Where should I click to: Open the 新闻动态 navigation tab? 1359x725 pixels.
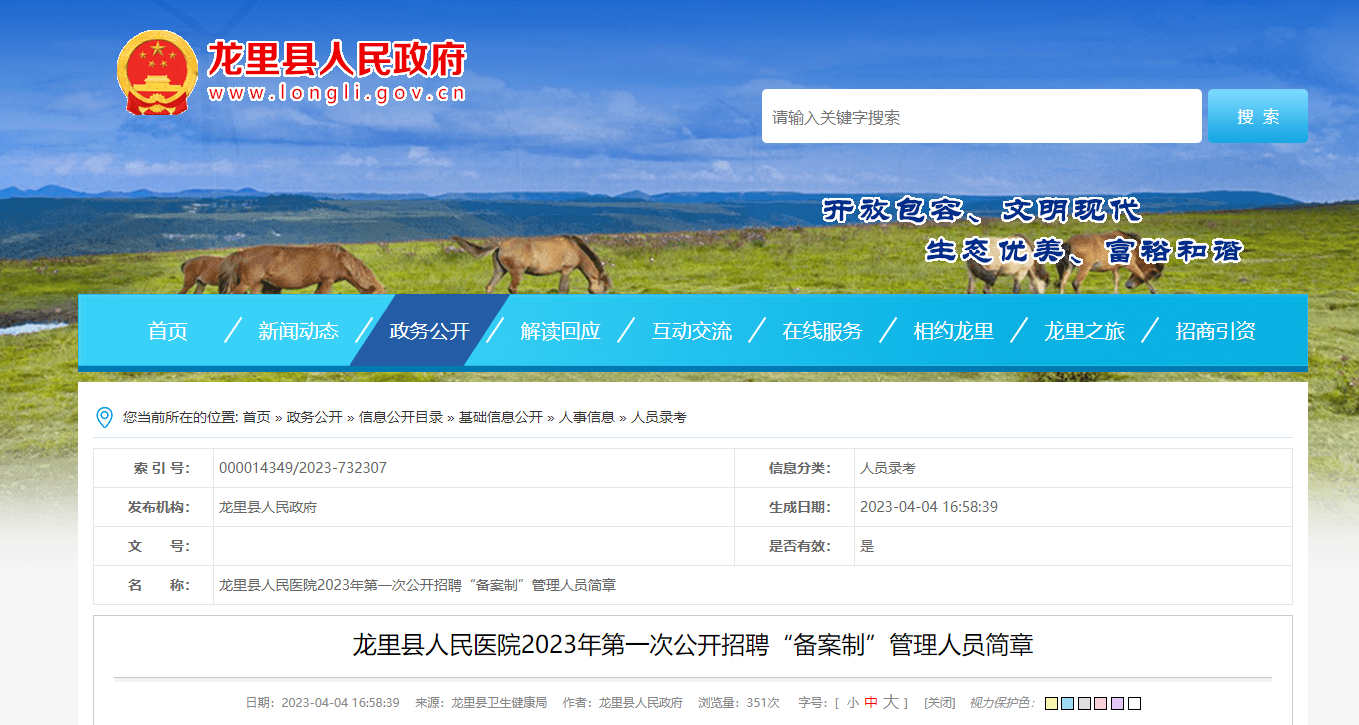click(x=298, y=331)
